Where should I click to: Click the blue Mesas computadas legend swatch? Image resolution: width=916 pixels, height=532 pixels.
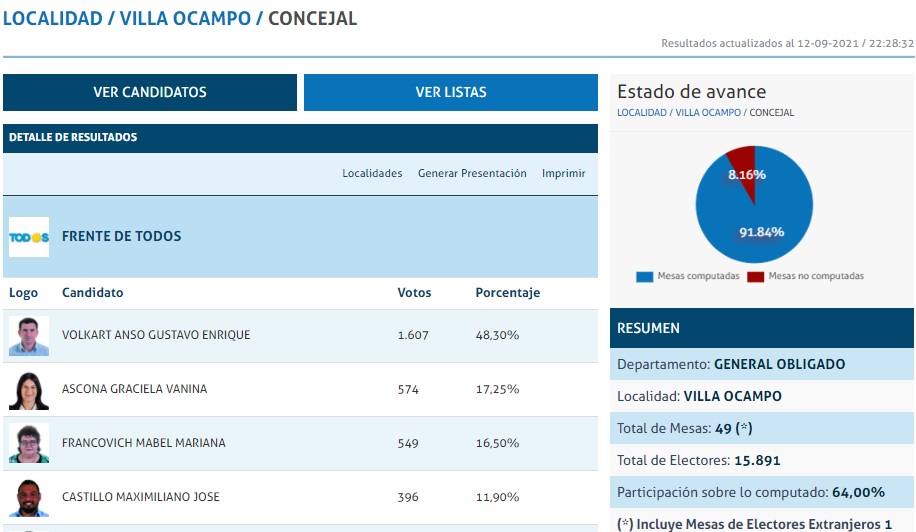point(644,276)
